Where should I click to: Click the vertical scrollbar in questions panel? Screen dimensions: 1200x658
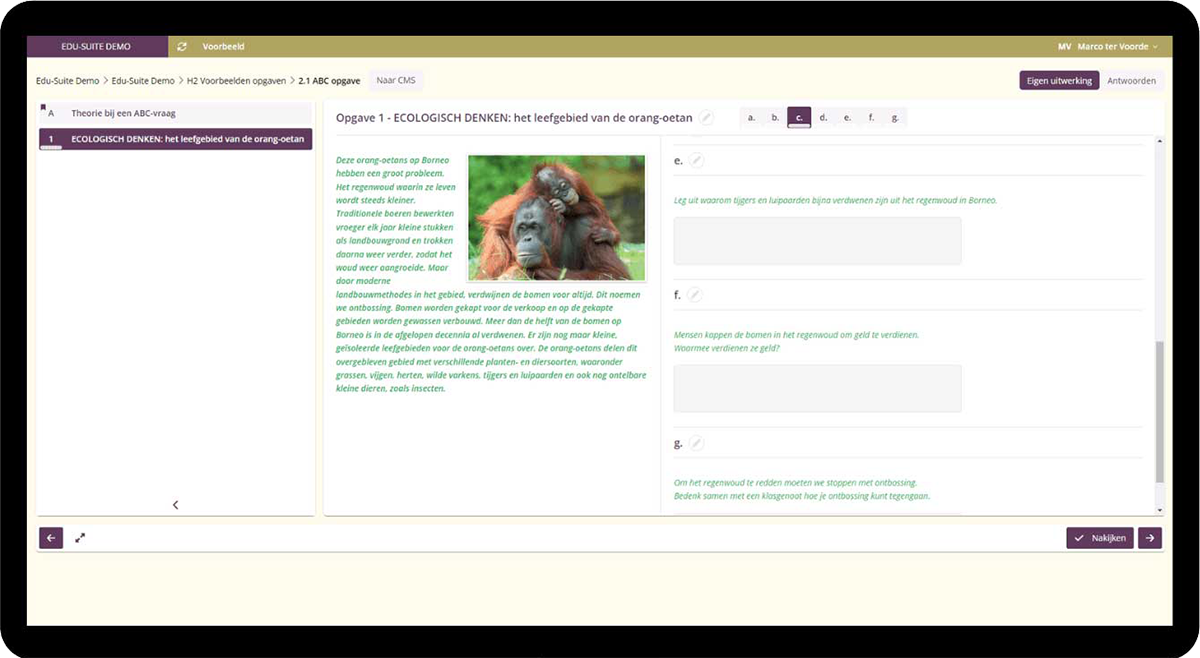pyautogui.click(x=1159, y=410)
